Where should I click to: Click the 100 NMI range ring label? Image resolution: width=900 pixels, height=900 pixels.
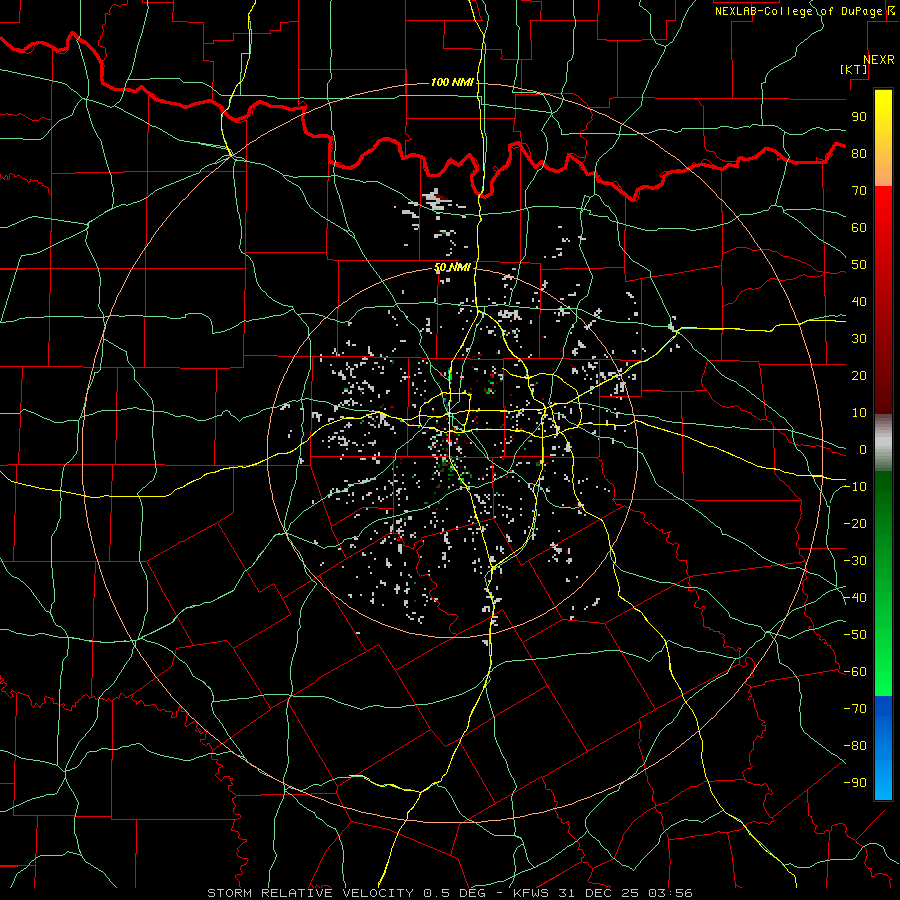click(x=452, y=82)
